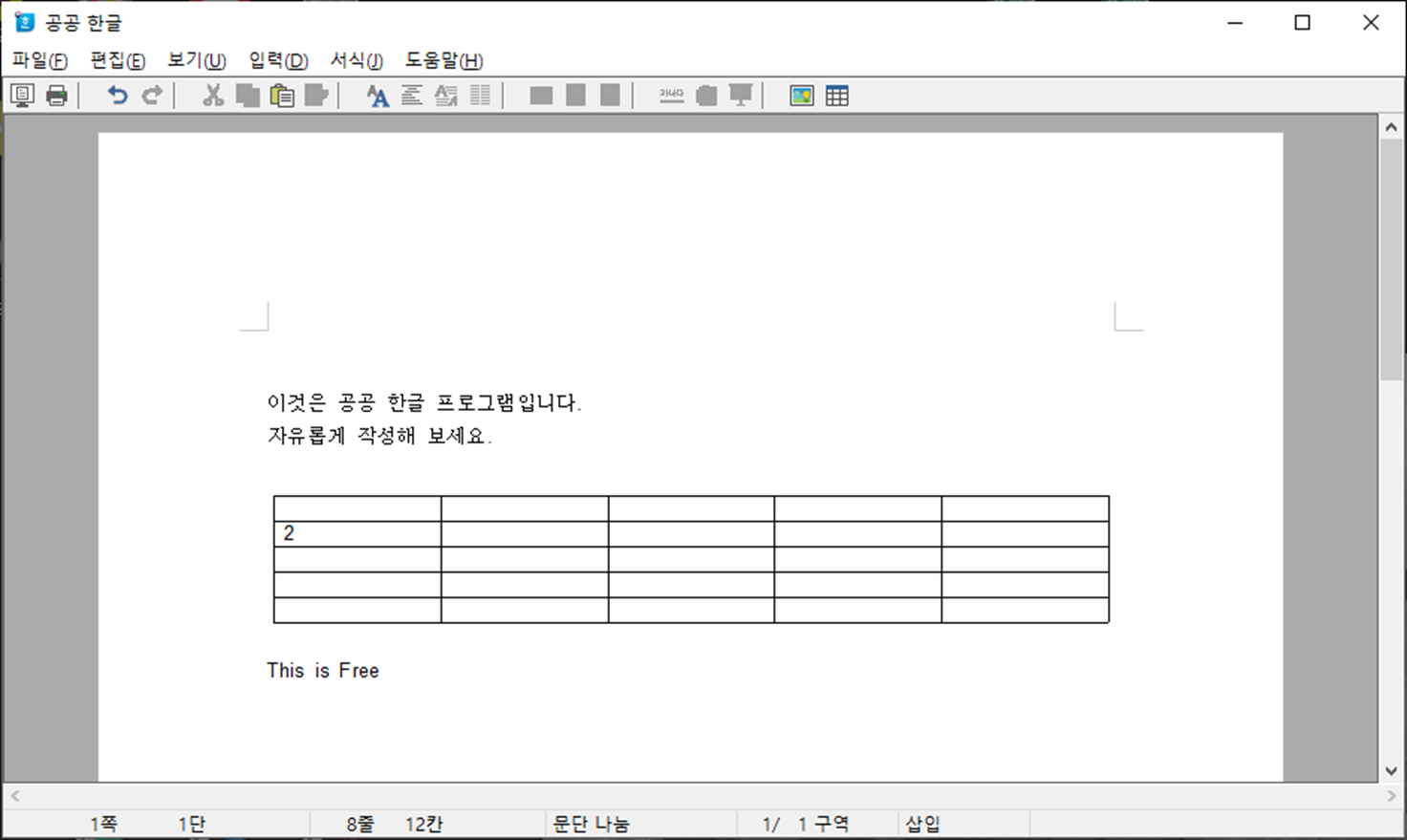Open the 파일(F) menu
1407x840 pixels.
click(40, 60)
